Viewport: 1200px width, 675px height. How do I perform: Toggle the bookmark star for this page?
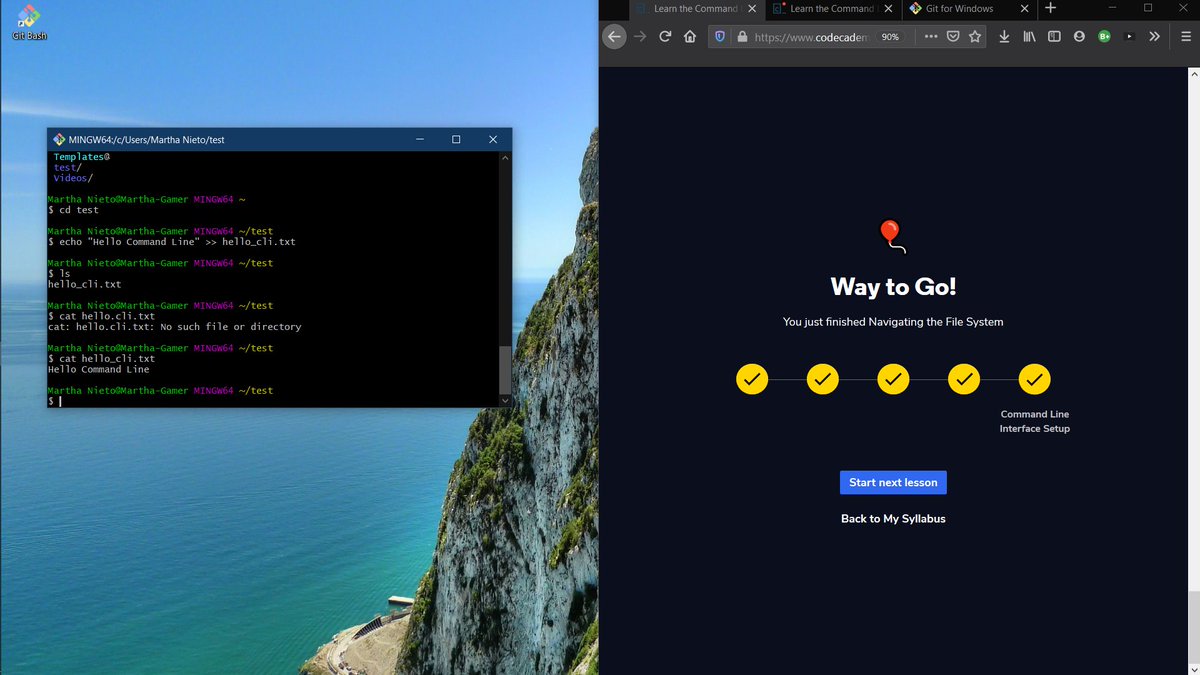[x=975, y=36]
